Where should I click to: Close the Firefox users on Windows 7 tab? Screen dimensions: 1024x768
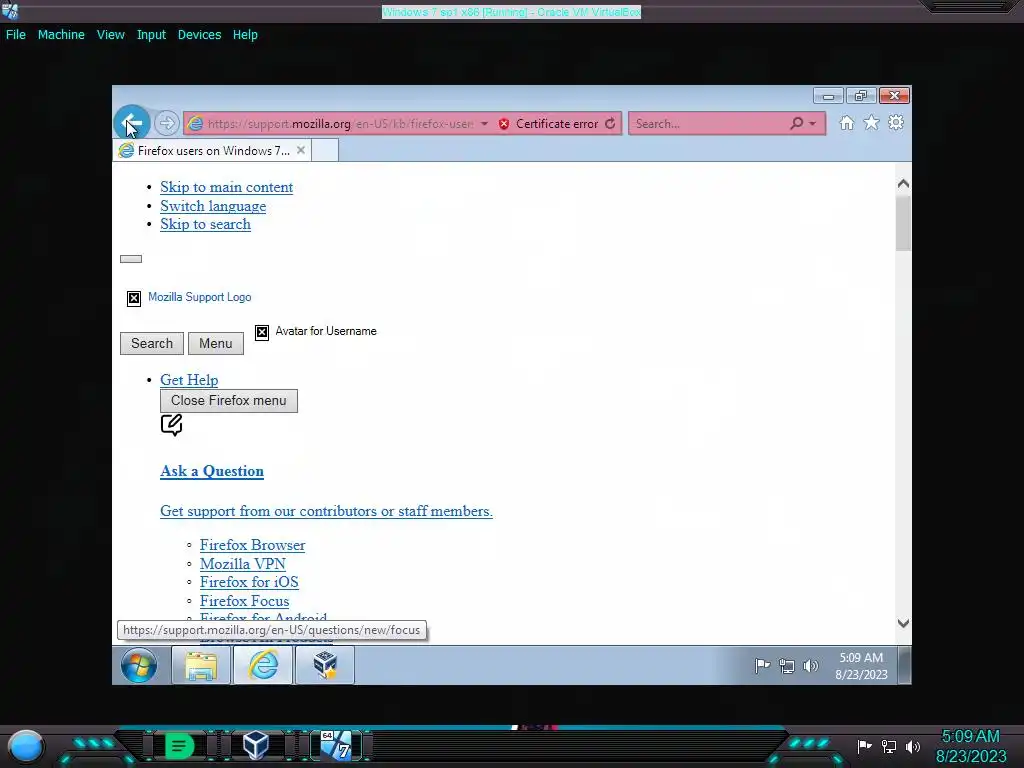coord(300,150)
